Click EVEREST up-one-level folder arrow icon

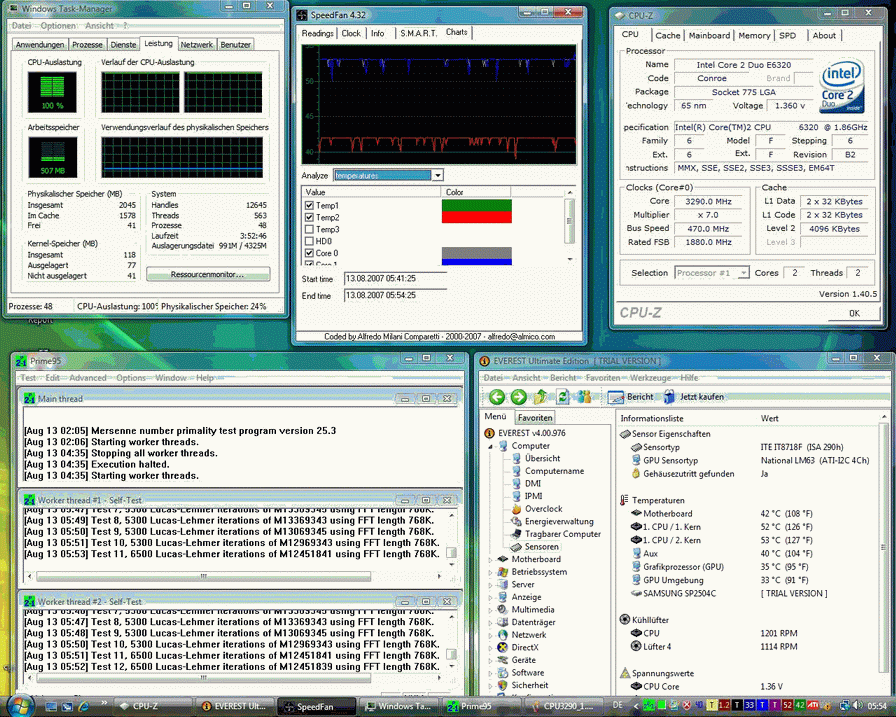(x=541, y=396)
